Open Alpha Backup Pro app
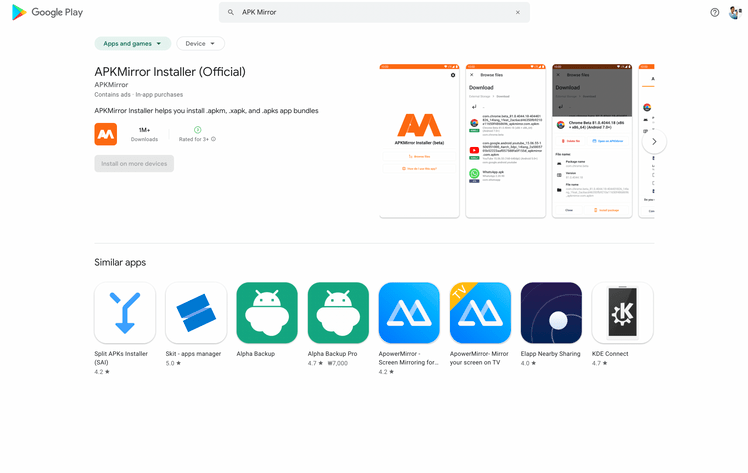 pos(338,313)
